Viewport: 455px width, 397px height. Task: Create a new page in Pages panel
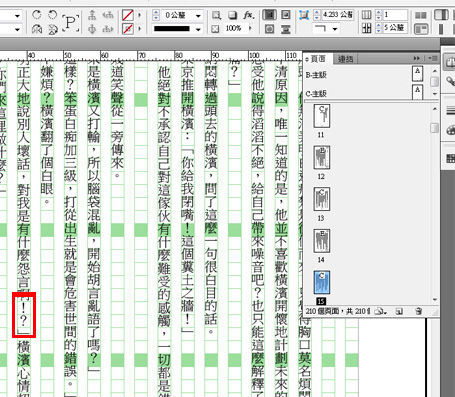(399, 311)
